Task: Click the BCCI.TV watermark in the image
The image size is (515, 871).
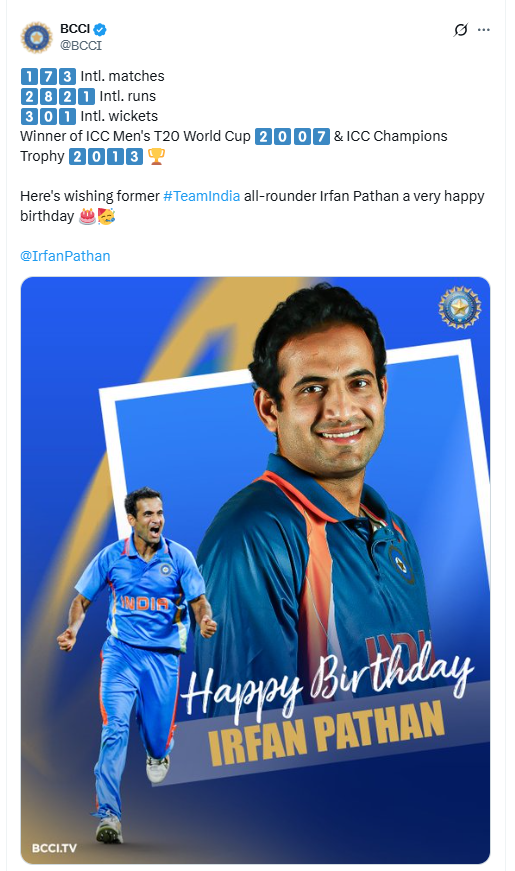Action: click(54, 848)
